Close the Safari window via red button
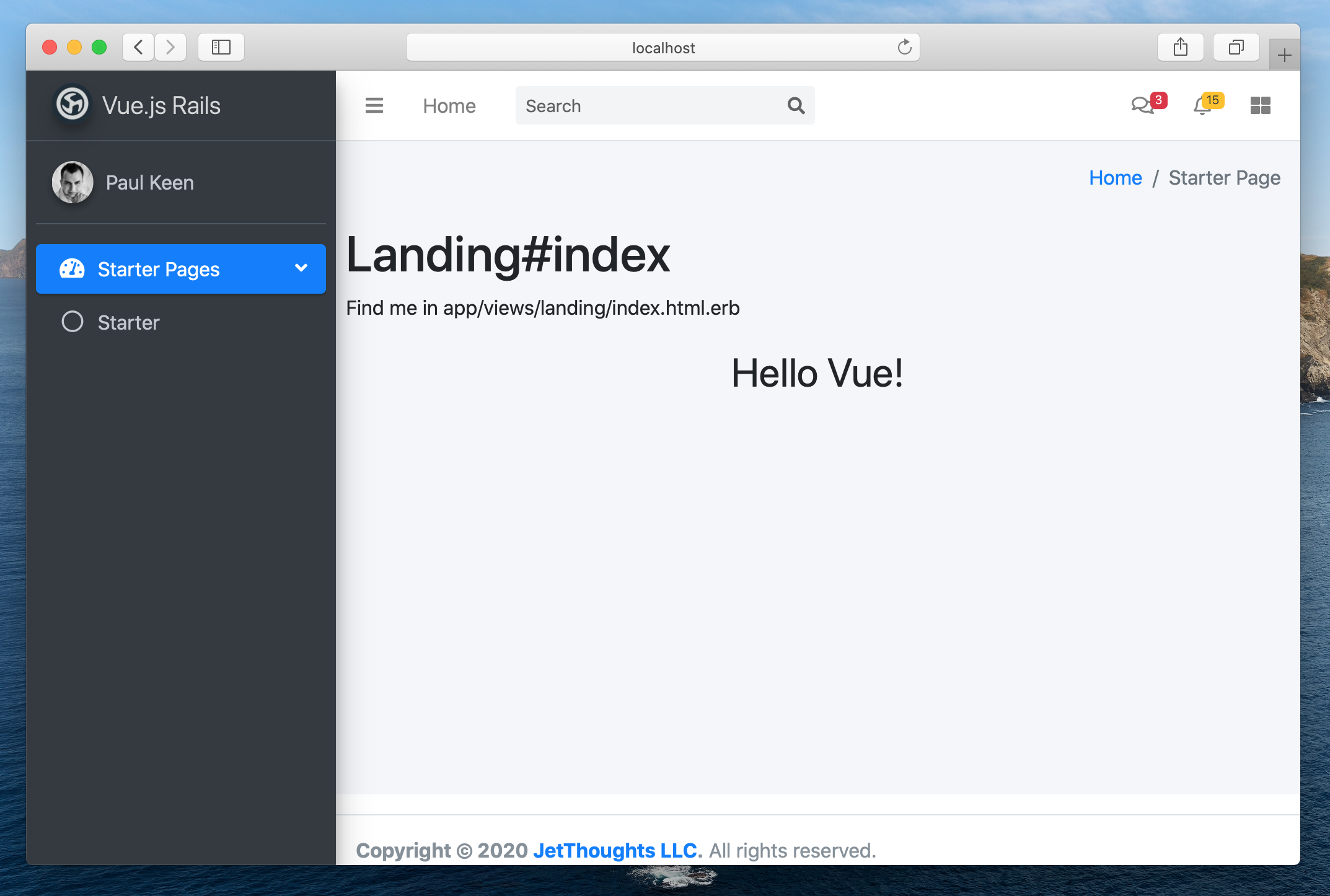Viewport: 1330px width, 896px height. coord(50,47)
